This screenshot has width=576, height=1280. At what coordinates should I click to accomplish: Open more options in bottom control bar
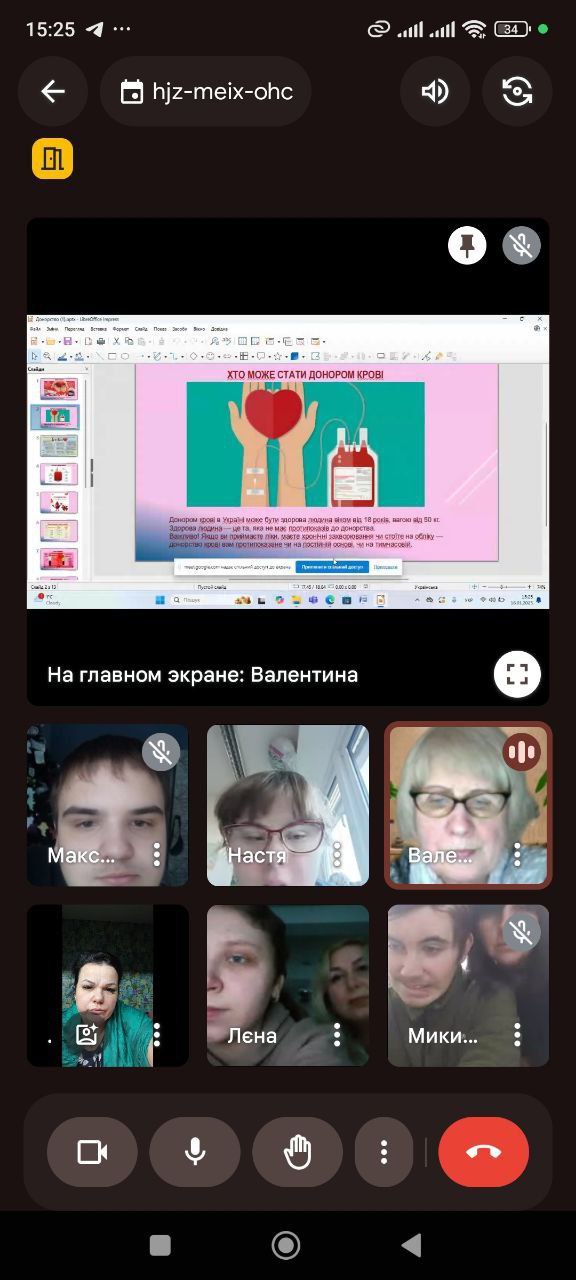[384, 1152]
